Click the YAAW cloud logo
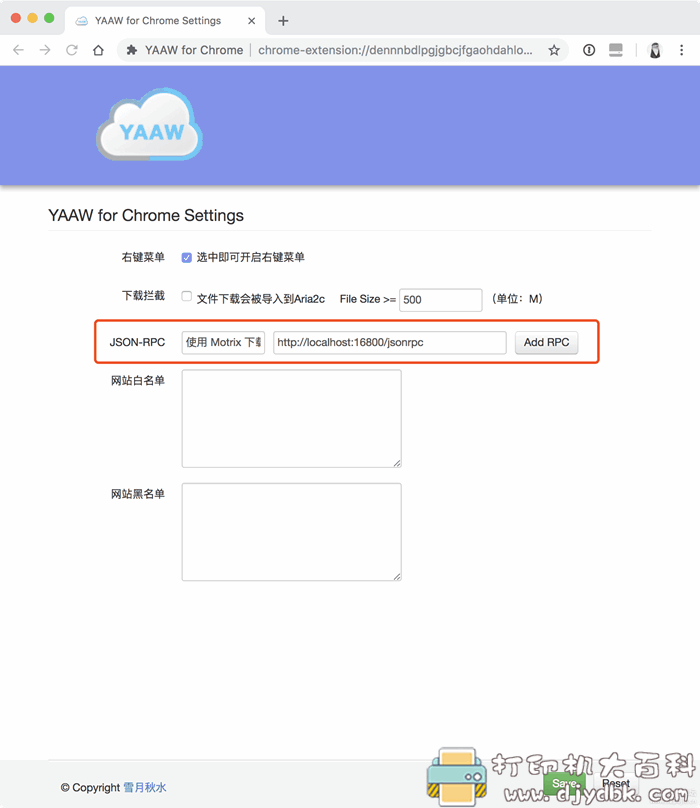 149,124
